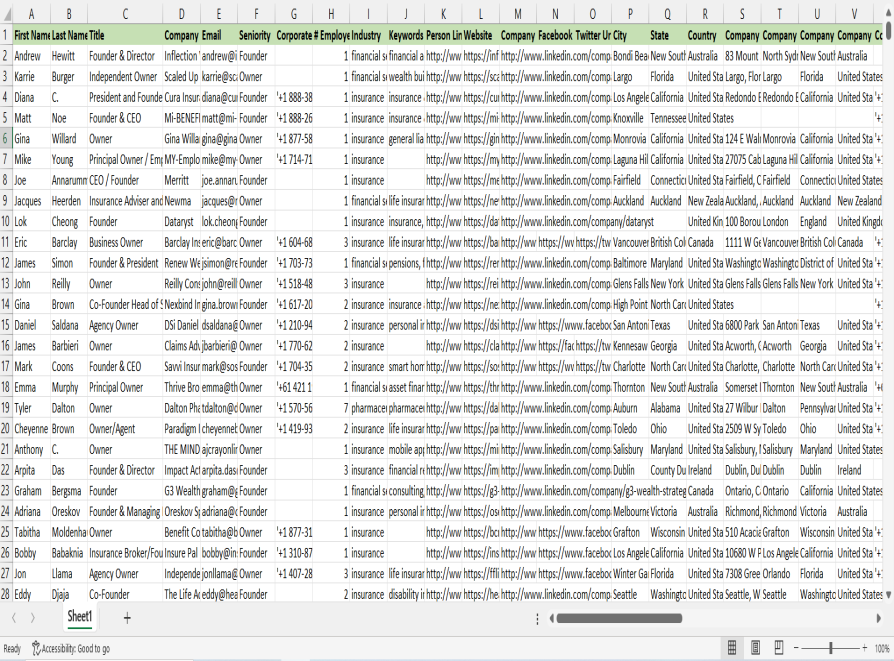Click last name Llama cell
Screen dimensions: 894x661
69,574
